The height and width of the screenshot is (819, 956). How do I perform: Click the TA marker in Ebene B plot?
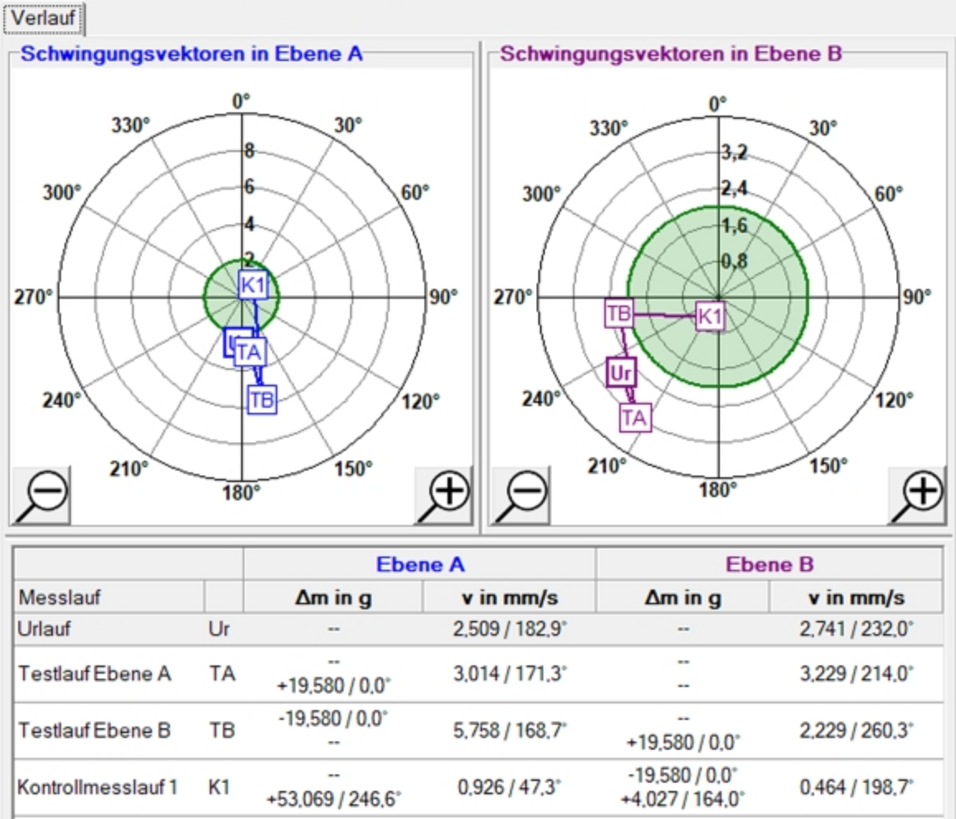(x=634, y=417)
